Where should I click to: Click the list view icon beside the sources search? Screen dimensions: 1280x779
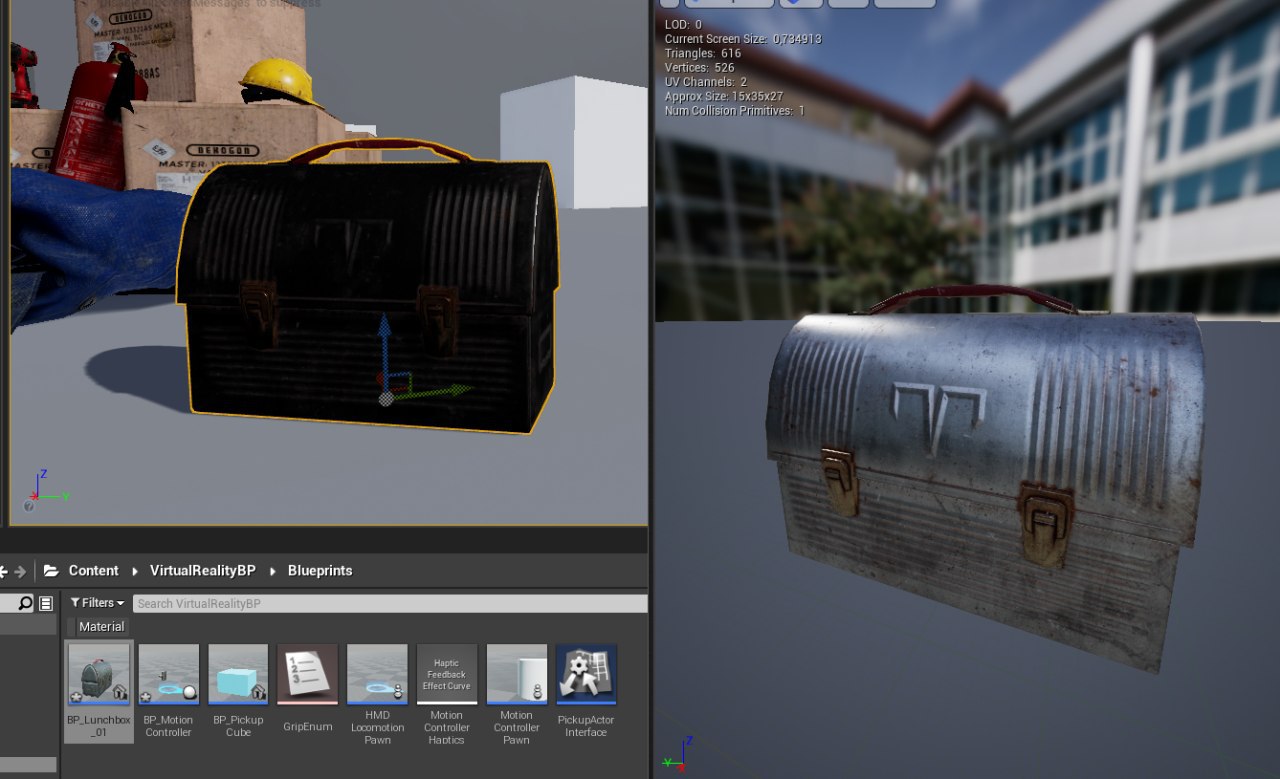pos(46,603)
